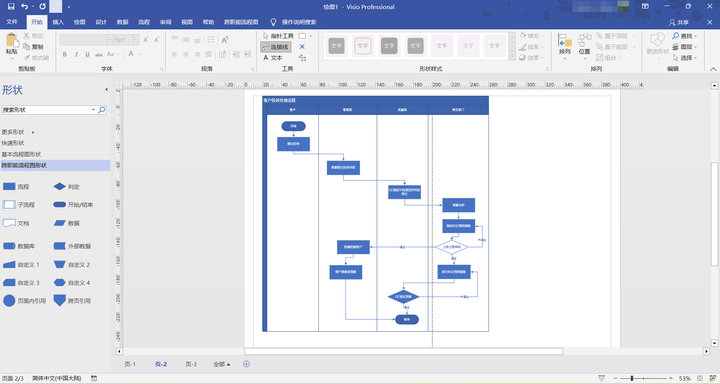The width and height of the screenshot is (720, 384).
Task: Click the zoom slider in status bar
Action: [643, 378]
